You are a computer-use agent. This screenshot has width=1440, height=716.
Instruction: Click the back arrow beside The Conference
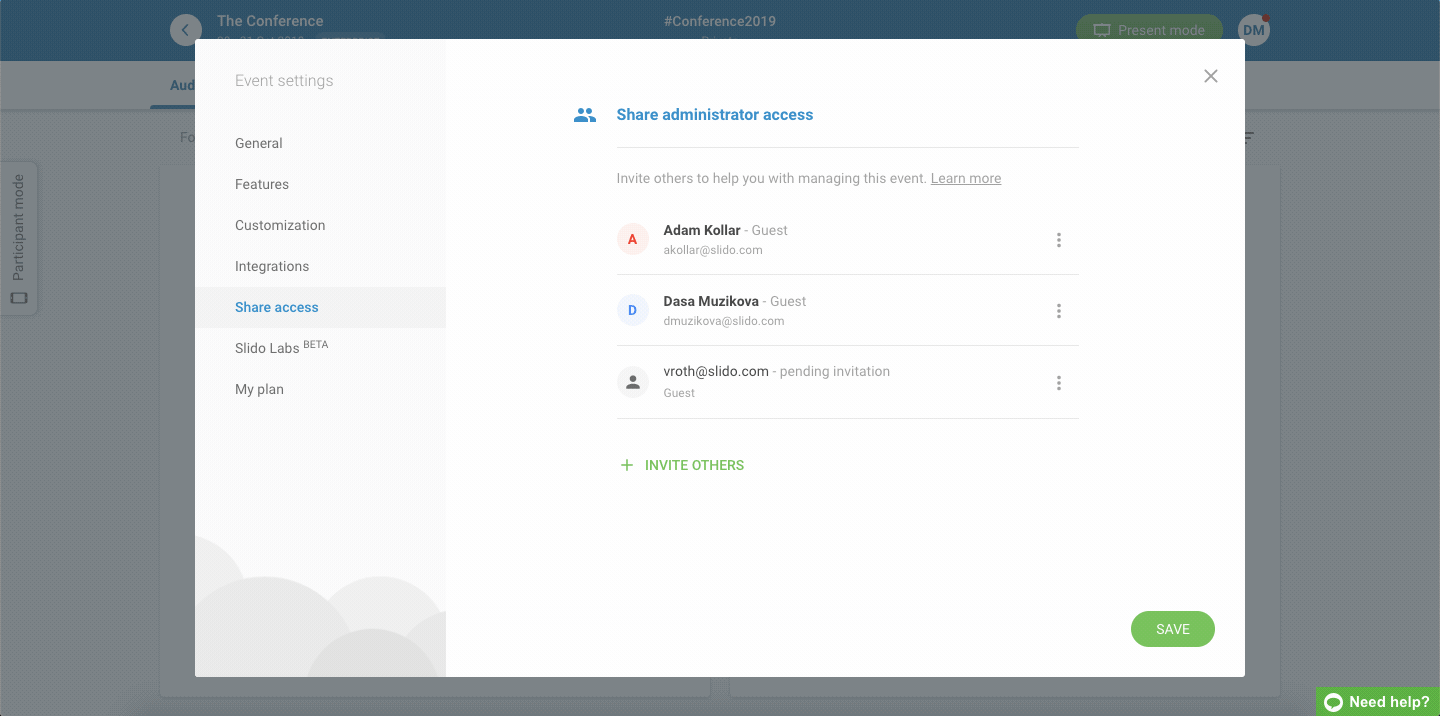(x=185, y=30)
